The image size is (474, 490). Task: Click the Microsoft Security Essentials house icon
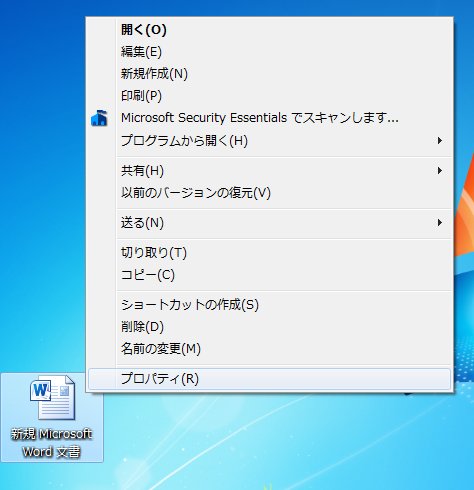[99, 118]
